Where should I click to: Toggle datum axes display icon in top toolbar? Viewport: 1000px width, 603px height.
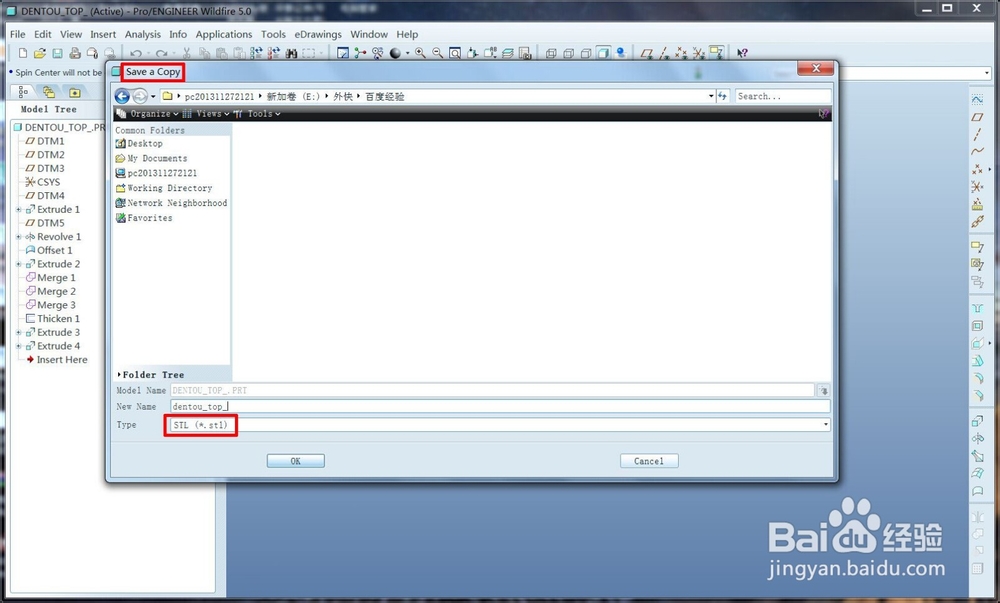pos(664,53)
